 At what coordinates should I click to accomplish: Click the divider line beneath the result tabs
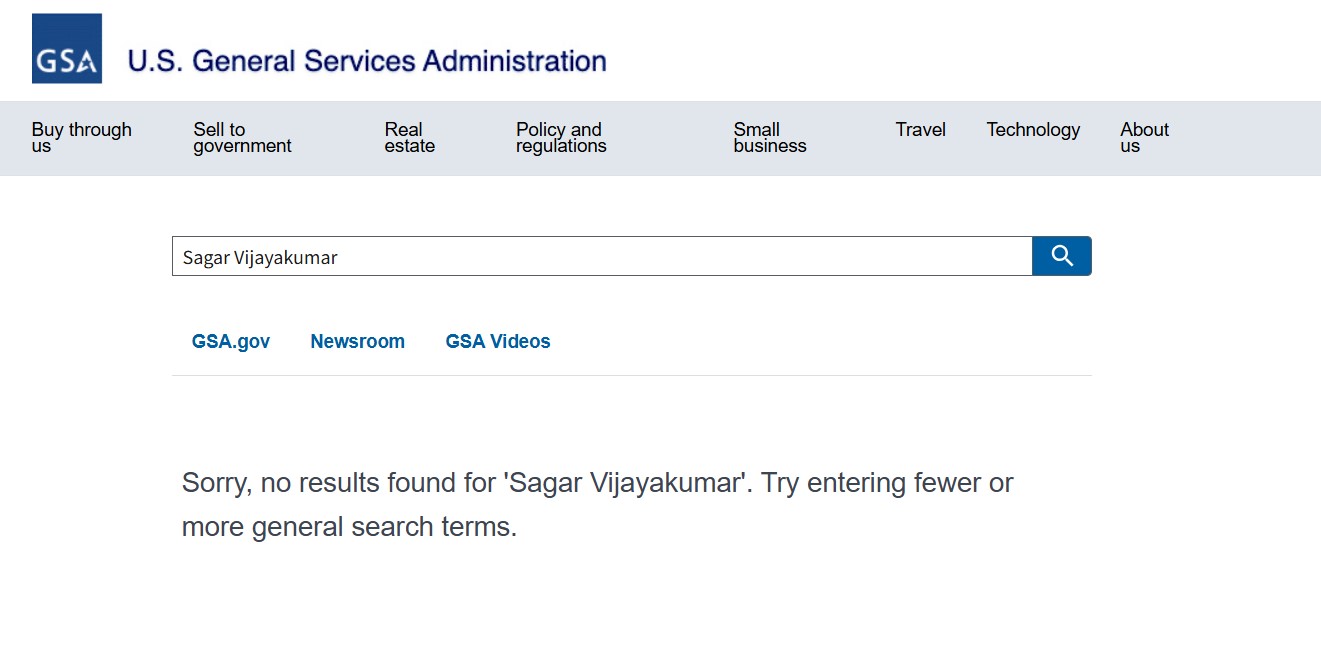click(x=631, y=376)
